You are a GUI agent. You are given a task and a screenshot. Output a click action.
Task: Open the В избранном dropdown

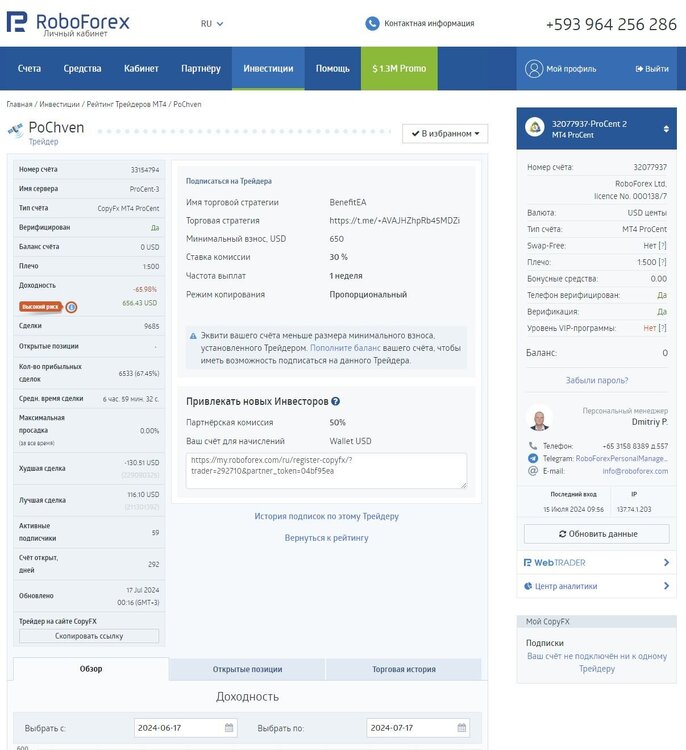coord(445,133)
